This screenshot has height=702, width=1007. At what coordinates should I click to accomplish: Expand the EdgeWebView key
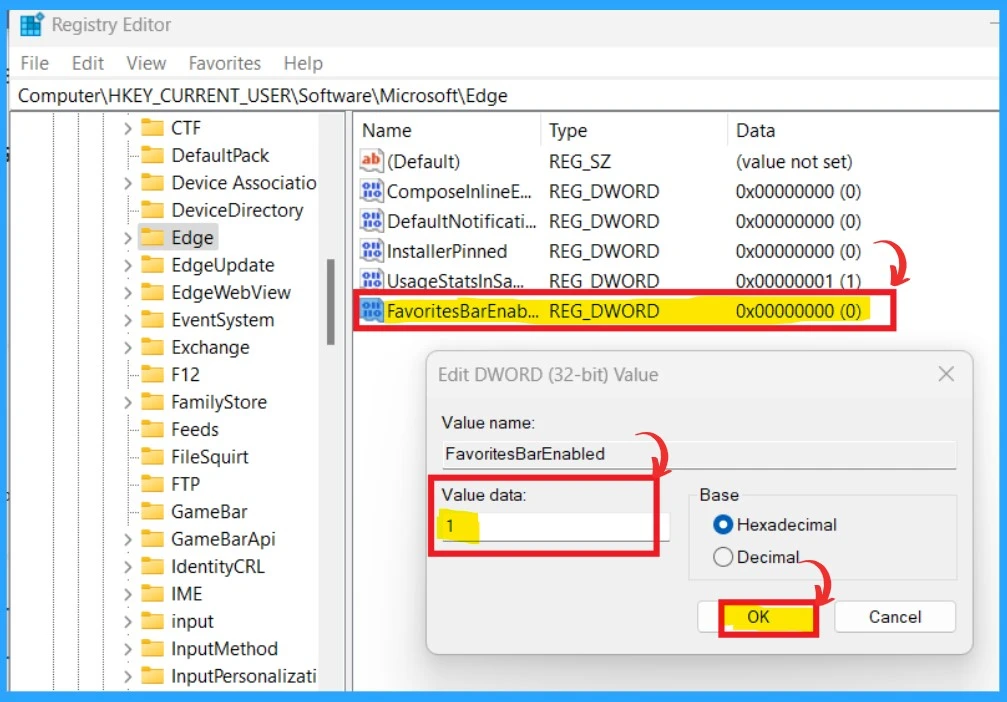128,294
